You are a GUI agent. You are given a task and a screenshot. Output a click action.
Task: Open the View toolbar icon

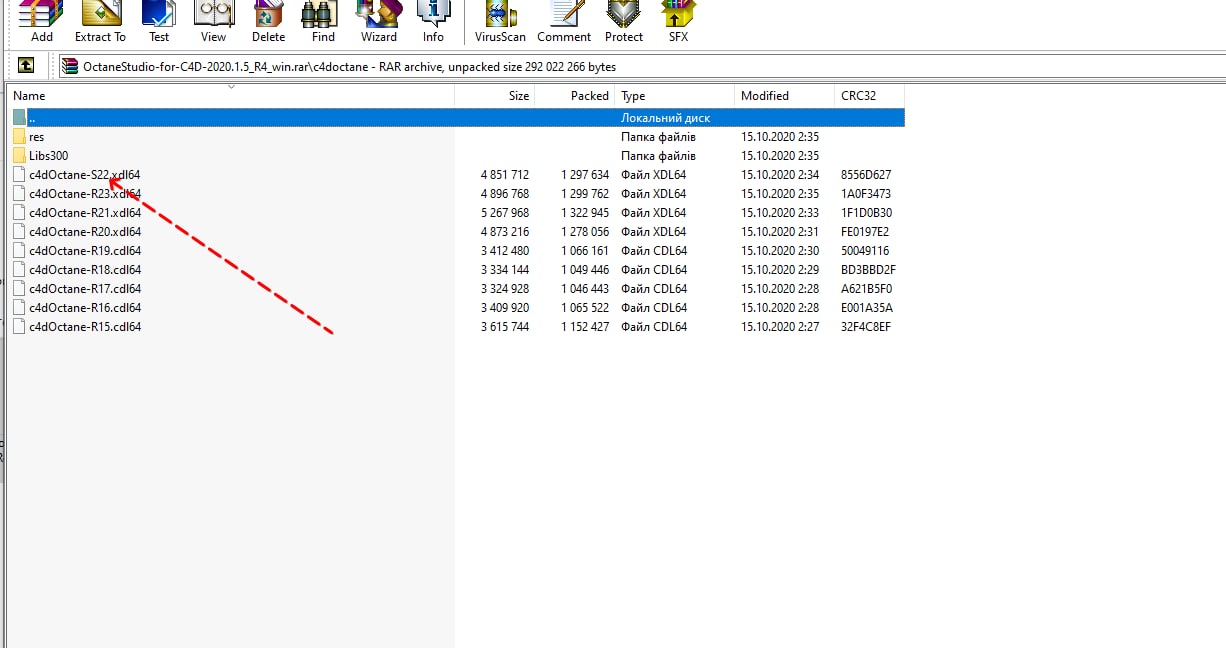coord(213,14)
